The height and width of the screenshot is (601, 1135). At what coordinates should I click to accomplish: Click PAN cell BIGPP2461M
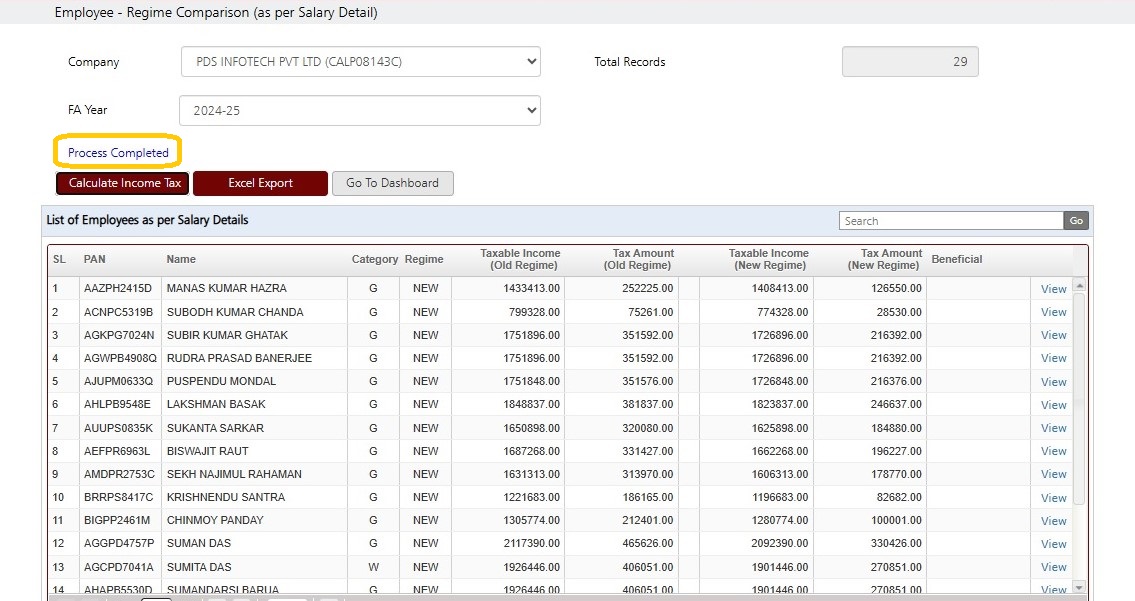point(117,520)
